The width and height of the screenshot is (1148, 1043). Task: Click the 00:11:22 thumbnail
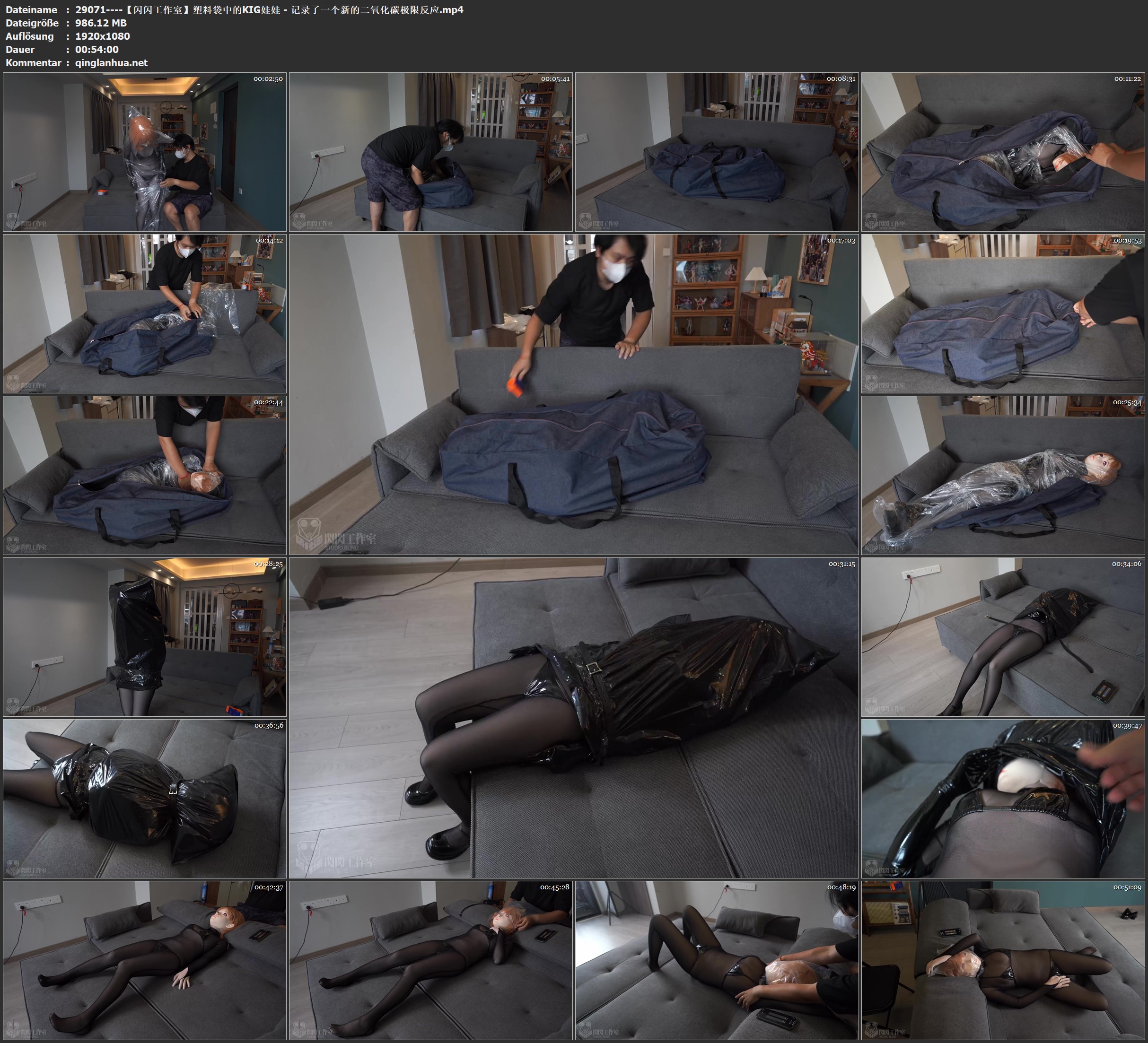(1003, 151)
